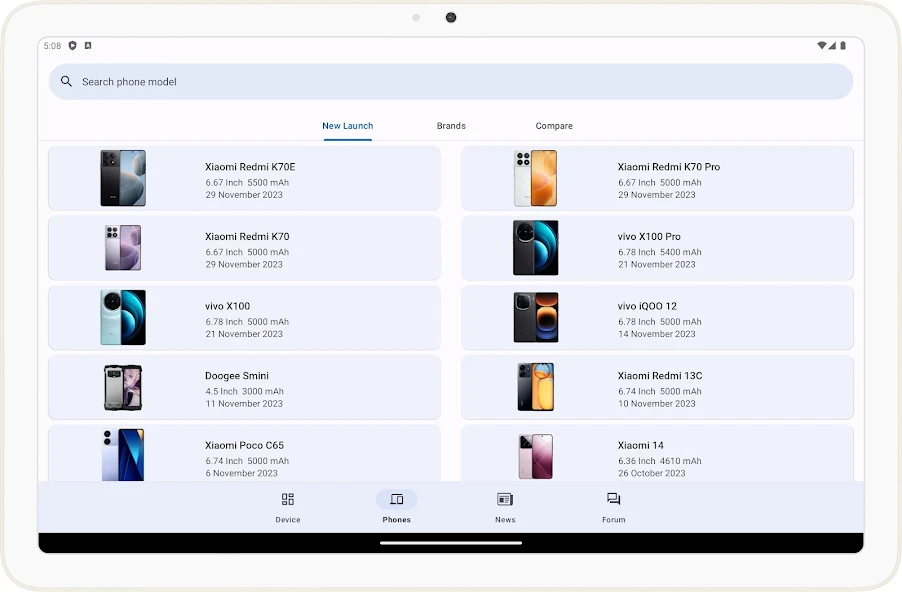Screen dimensions: 902x592
Task: Tap the home gesture bar
Action: pyautogui.click(x=451, y=543)
